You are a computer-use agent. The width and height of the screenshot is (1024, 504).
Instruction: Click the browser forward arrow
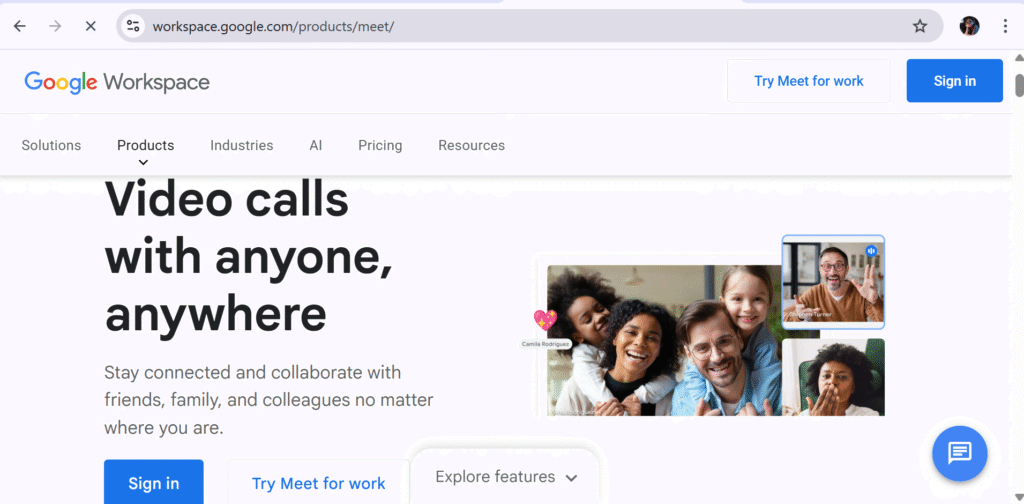(56, 26)
